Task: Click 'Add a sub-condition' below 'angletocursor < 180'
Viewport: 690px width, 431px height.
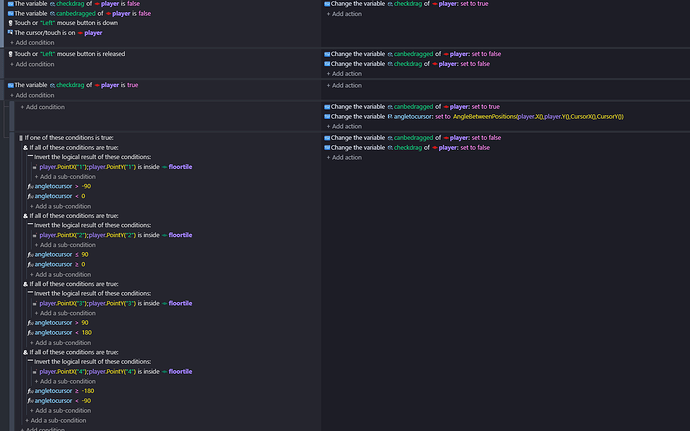Action: (x=60, y=343)
